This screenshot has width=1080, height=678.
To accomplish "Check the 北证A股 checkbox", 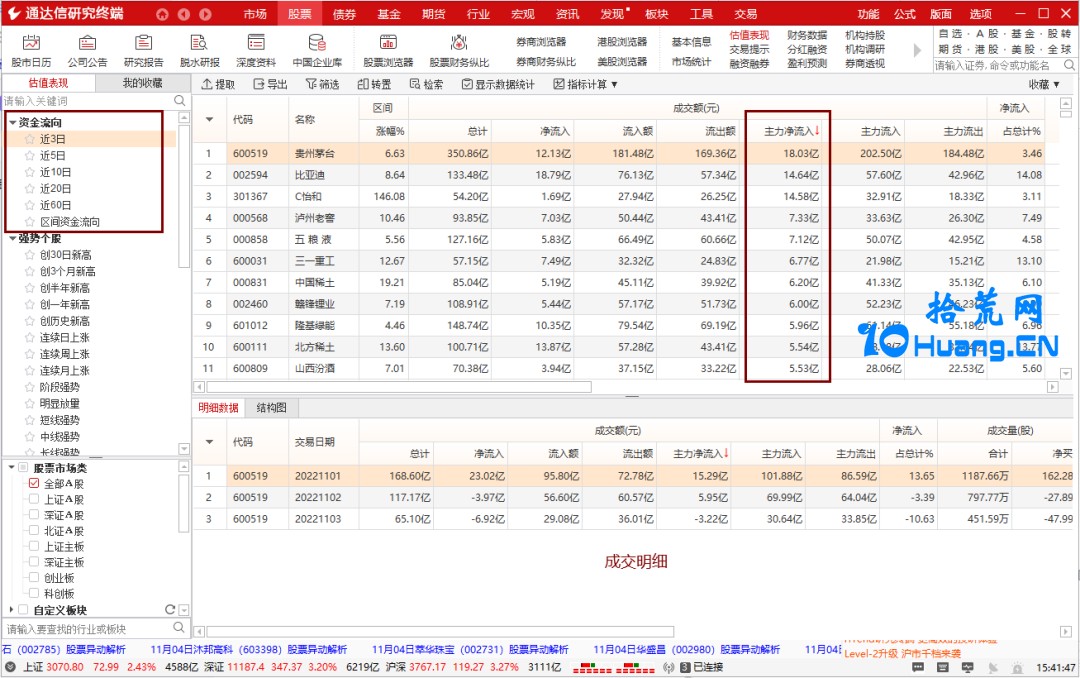I will (34, 531).
